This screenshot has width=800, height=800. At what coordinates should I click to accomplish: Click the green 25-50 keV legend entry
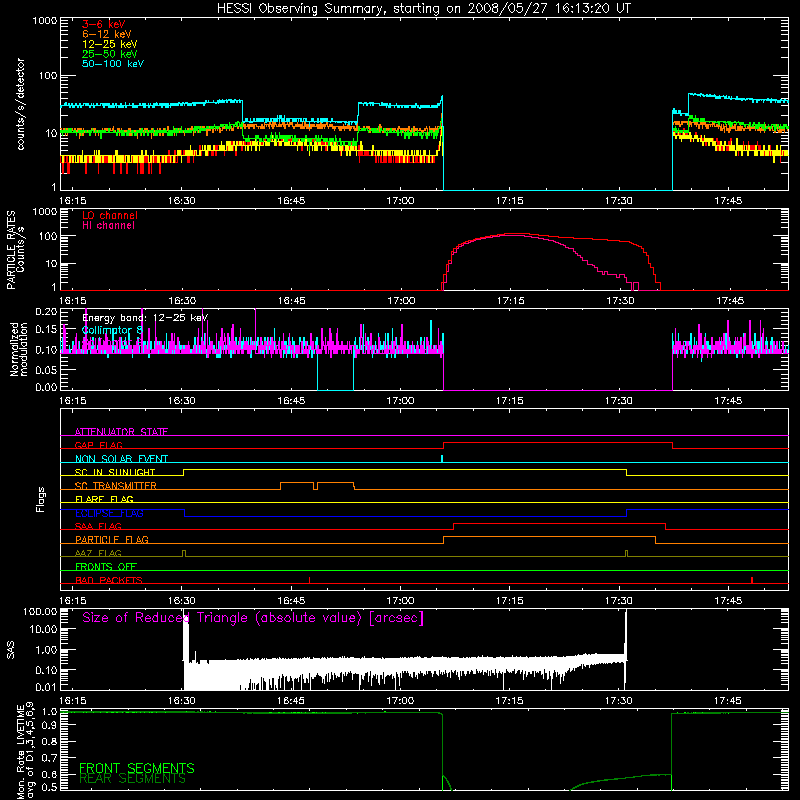coord(110,54)
